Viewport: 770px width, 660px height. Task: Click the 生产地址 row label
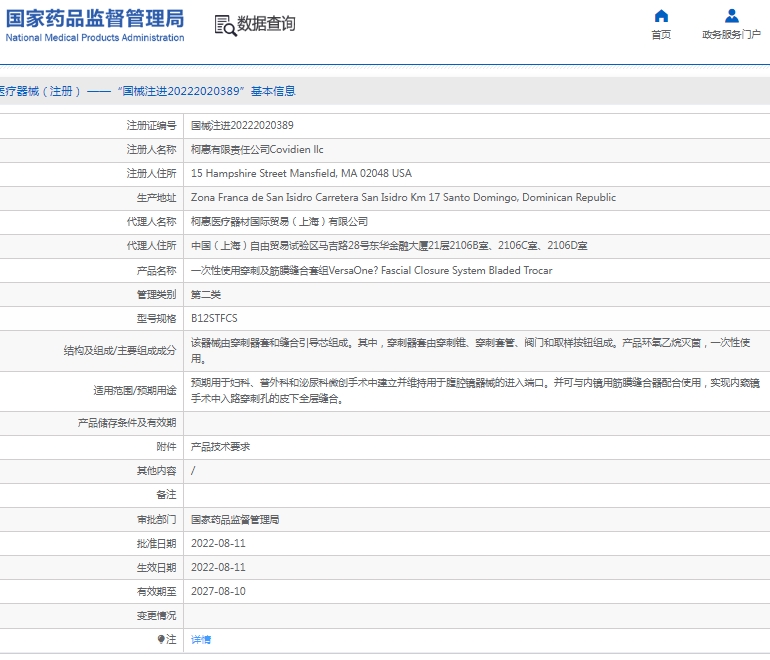point(156,197)
